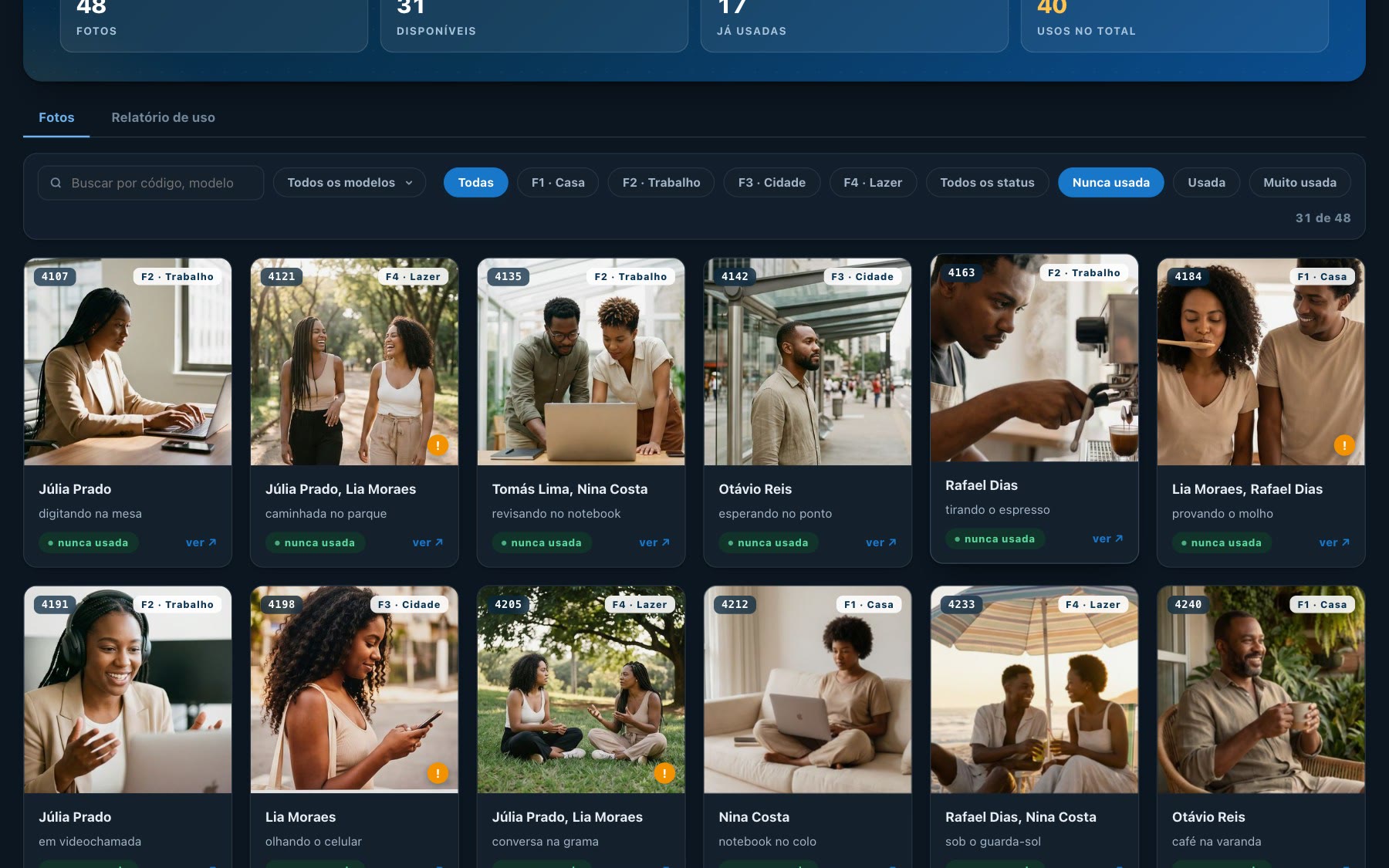This screenshot has width=1389, height=868.
Task: Click the name Tomás Lima, Nina Costa
Action: (x=569, y=489)
